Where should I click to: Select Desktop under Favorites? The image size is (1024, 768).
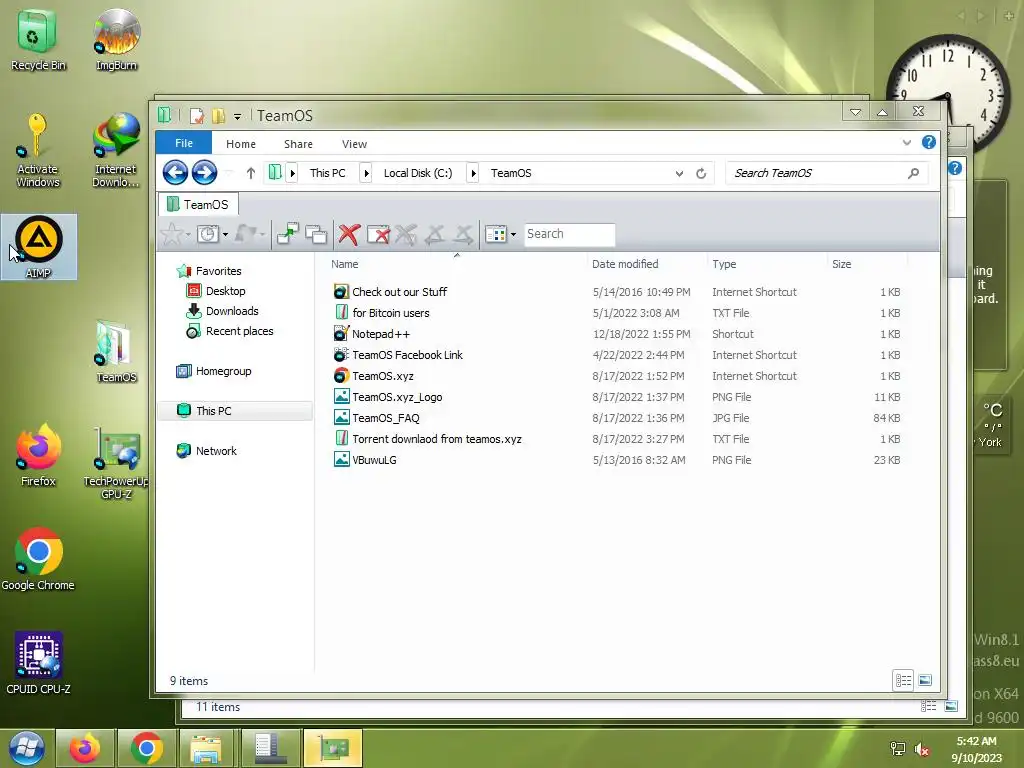[225, 291]
